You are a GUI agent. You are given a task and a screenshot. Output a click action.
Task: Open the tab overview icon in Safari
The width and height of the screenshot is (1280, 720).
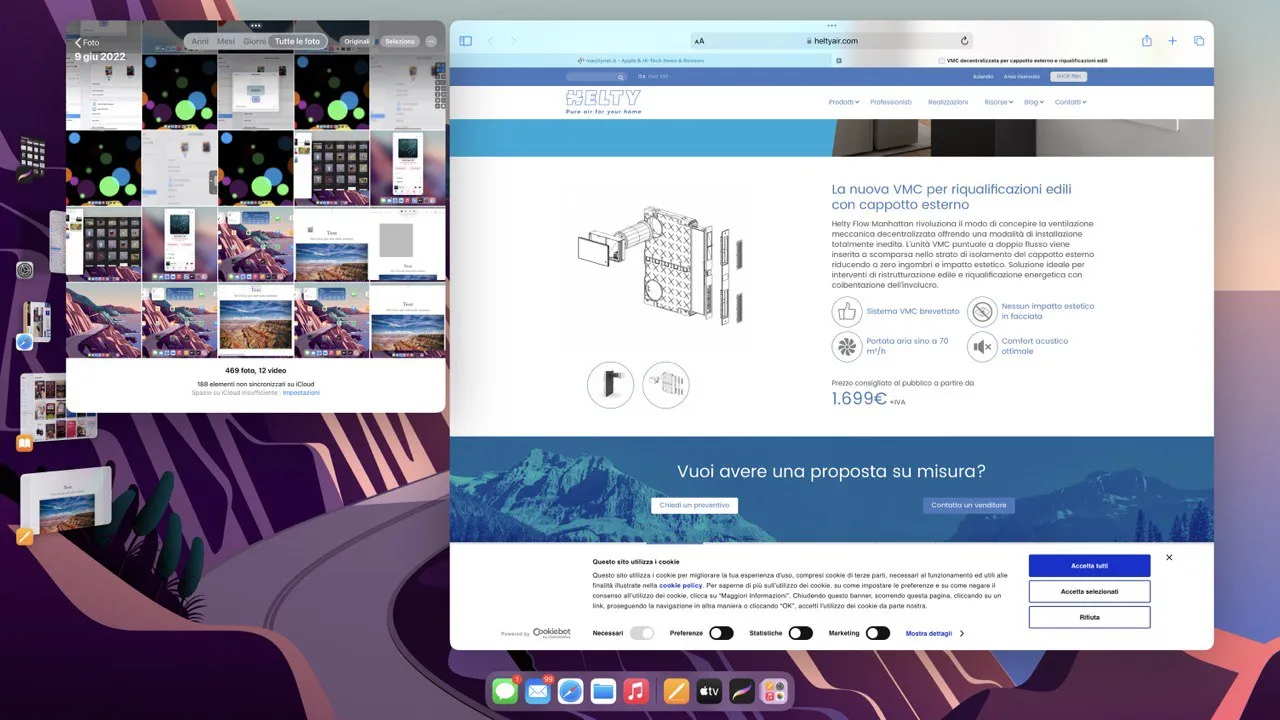pyautogui.click(x=1199, y=40)
